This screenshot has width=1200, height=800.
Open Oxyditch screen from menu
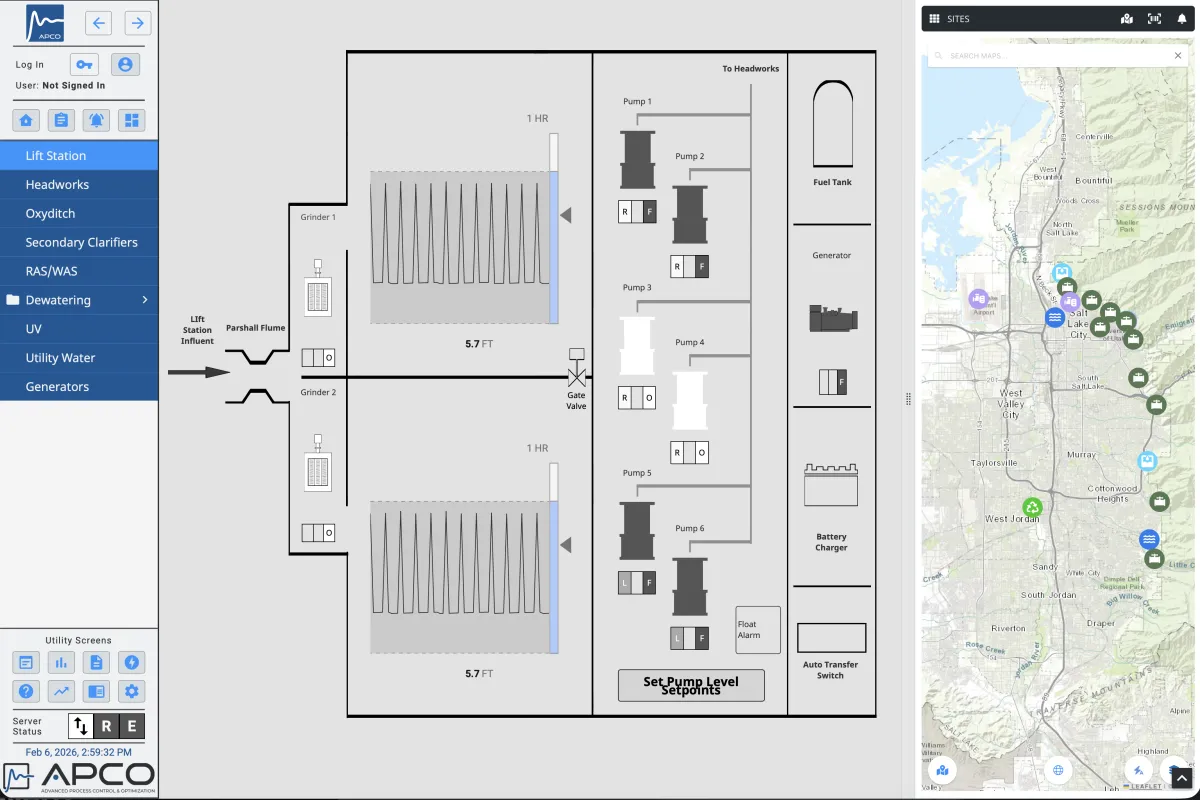click(79, 214)
